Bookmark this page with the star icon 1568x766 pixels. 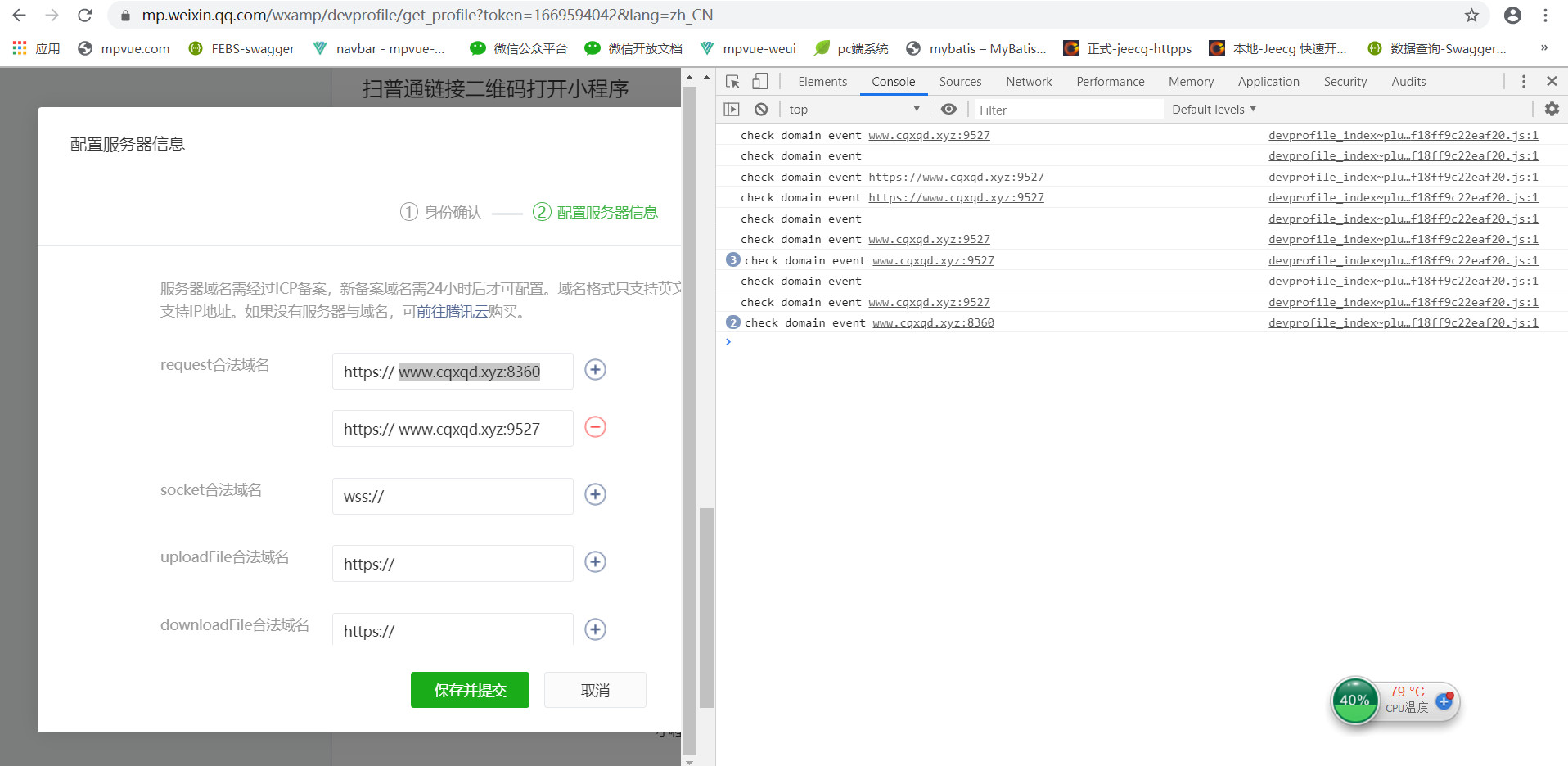1471,16
